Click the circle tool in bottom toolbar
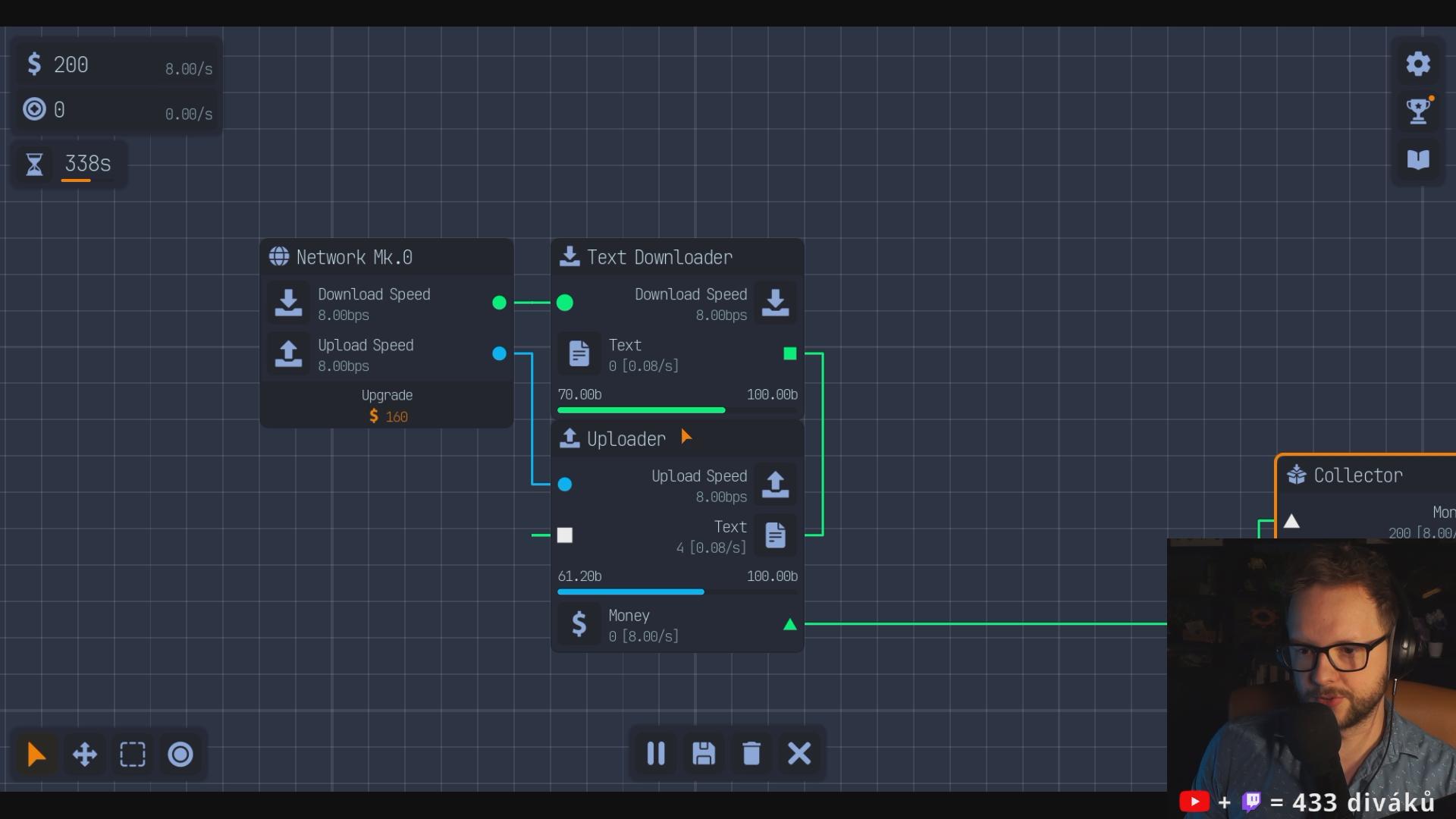The image size is (1456, 819). (x=180, y=755)
